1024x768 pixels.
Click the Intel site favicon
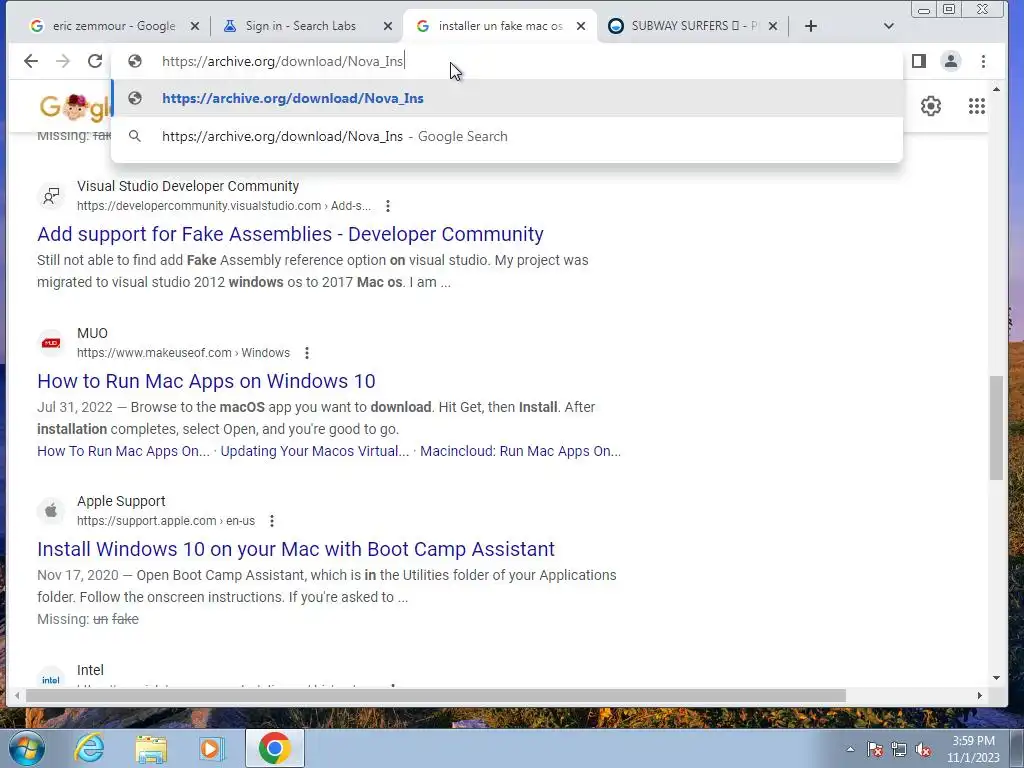coord(51,679)
